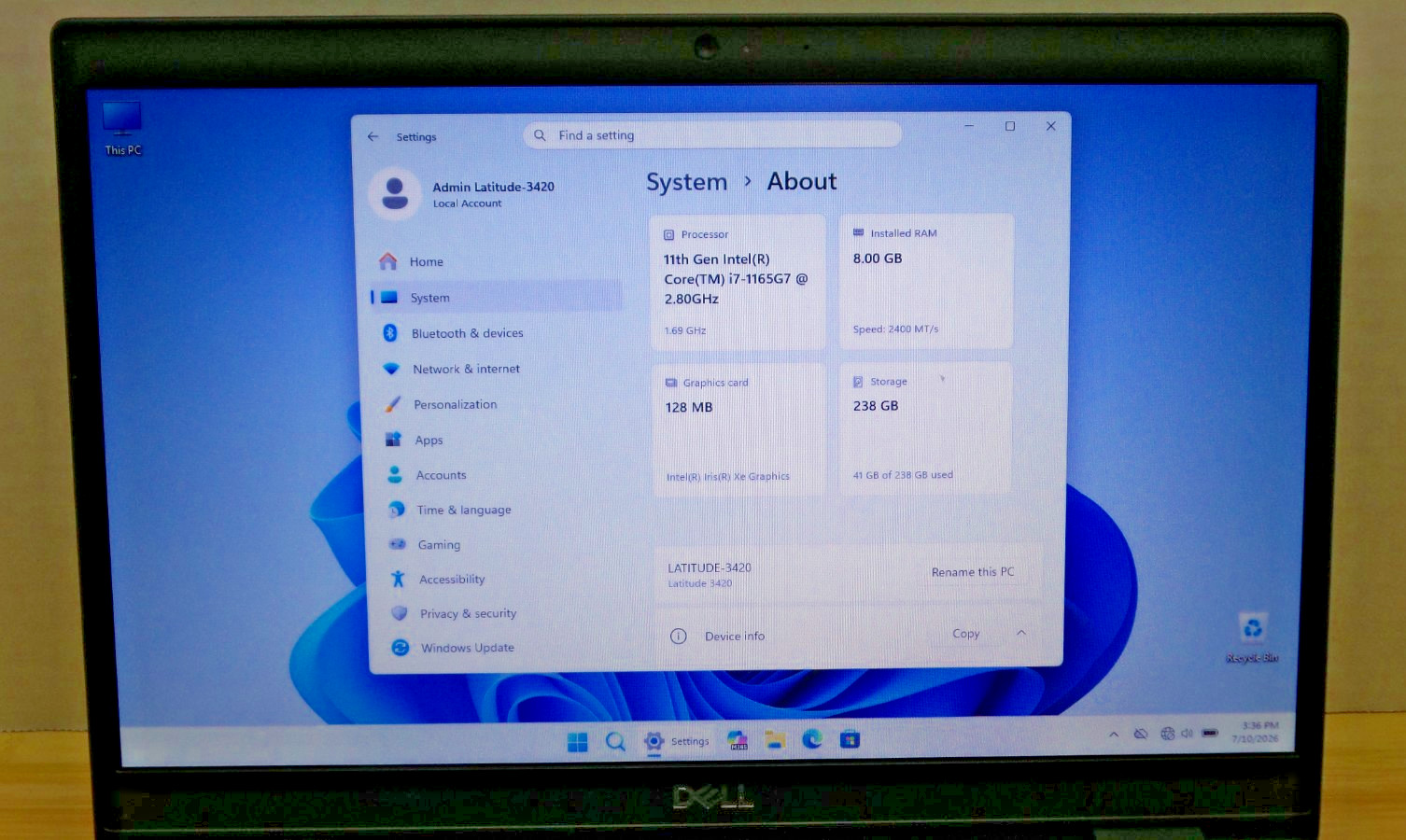Click Rename this PC button
This screenshot has height=840, width=1406.
[x=973, y=572]
